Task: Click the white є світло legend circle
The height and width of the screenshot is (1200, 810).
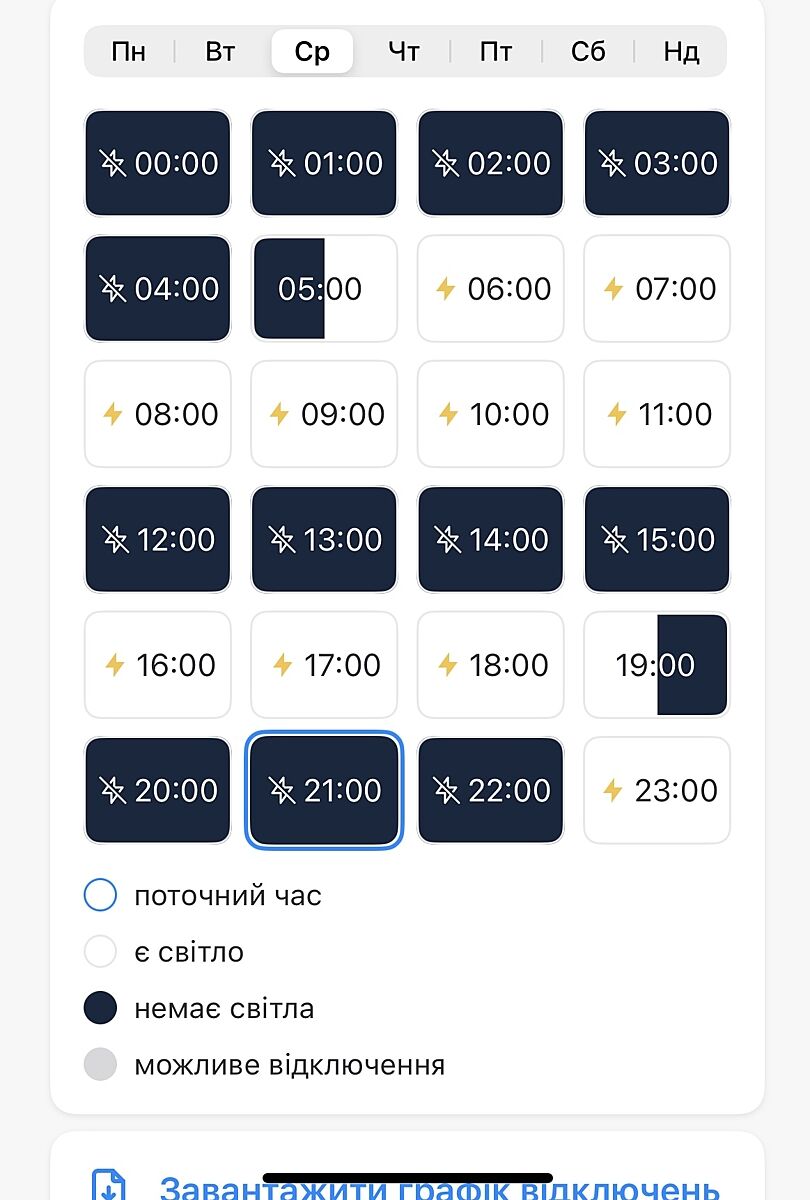Action: (100, 951)
